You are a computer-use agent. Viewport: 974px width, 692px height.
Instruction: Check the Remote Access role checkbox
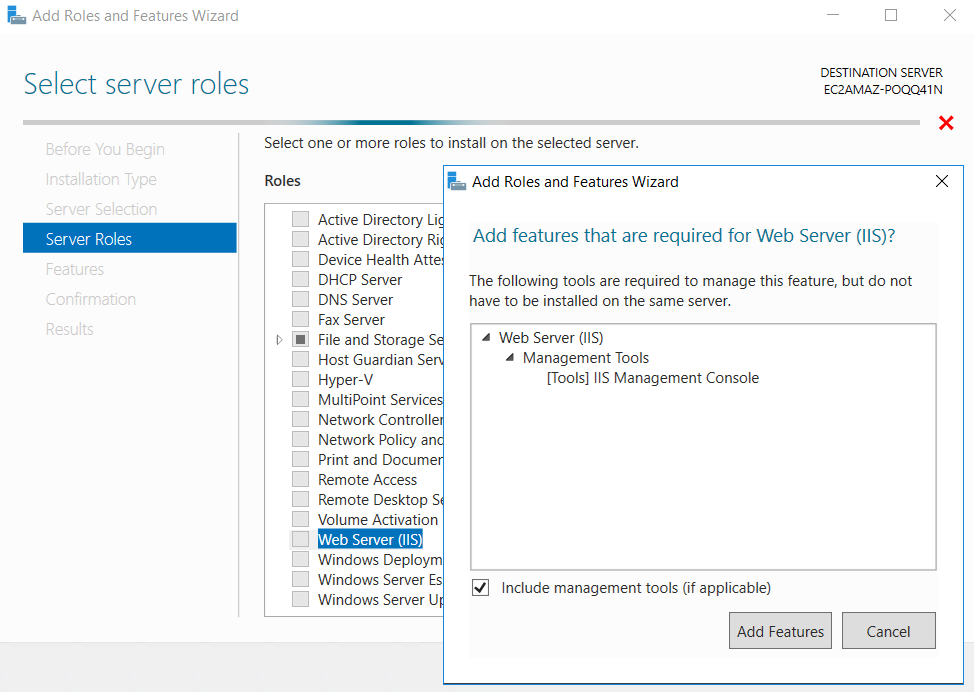[x=301, y=479]
